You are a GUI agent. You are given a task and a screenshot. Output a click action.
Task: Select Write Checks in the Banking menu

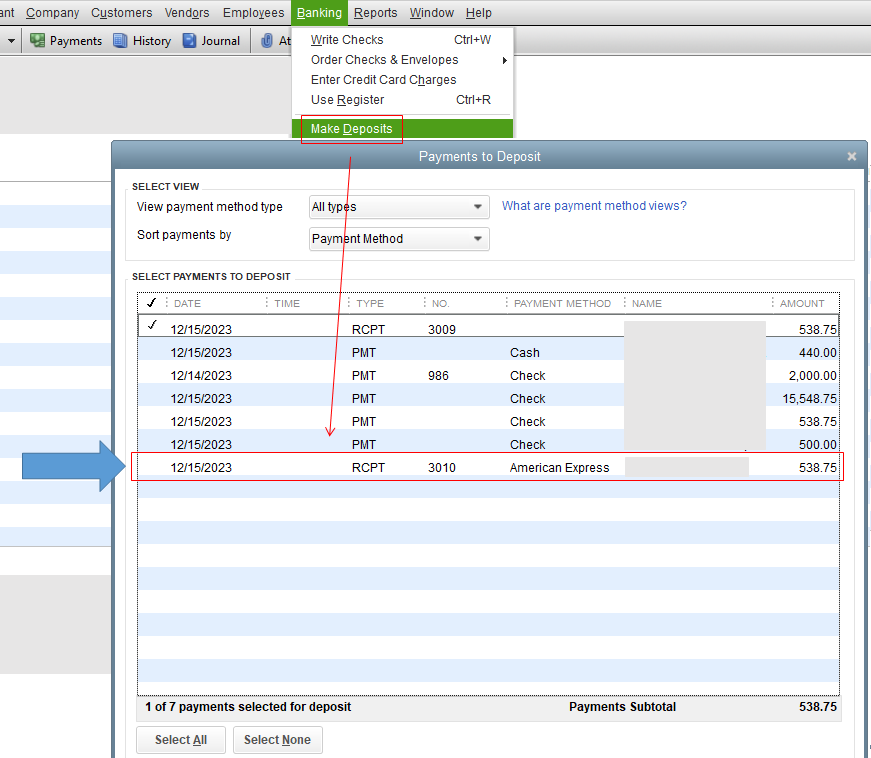pyautogui.click(x=347, y=40)
